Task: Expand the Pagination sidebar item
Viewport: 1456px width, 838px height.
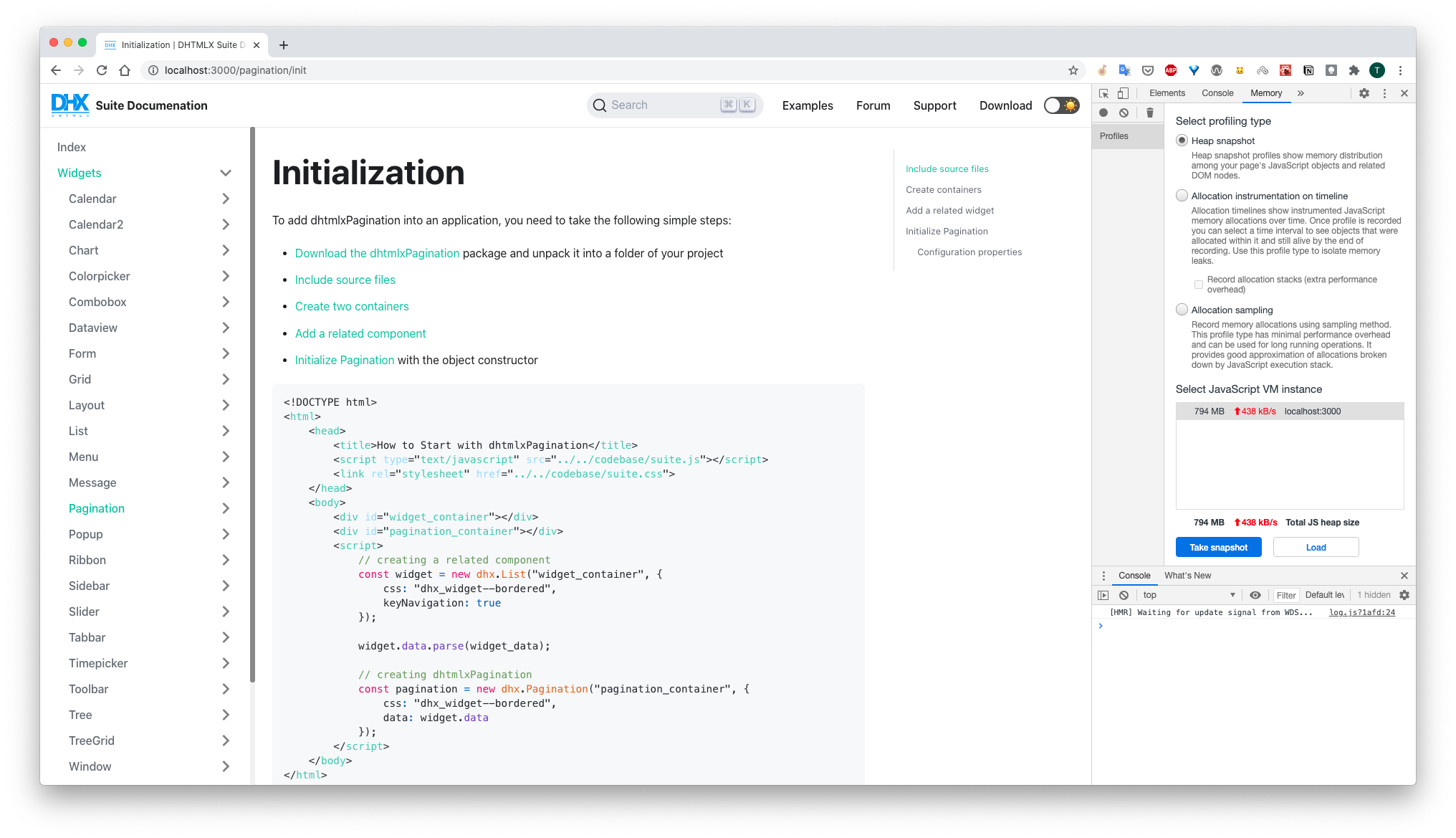Action: (x=226, y=508)
